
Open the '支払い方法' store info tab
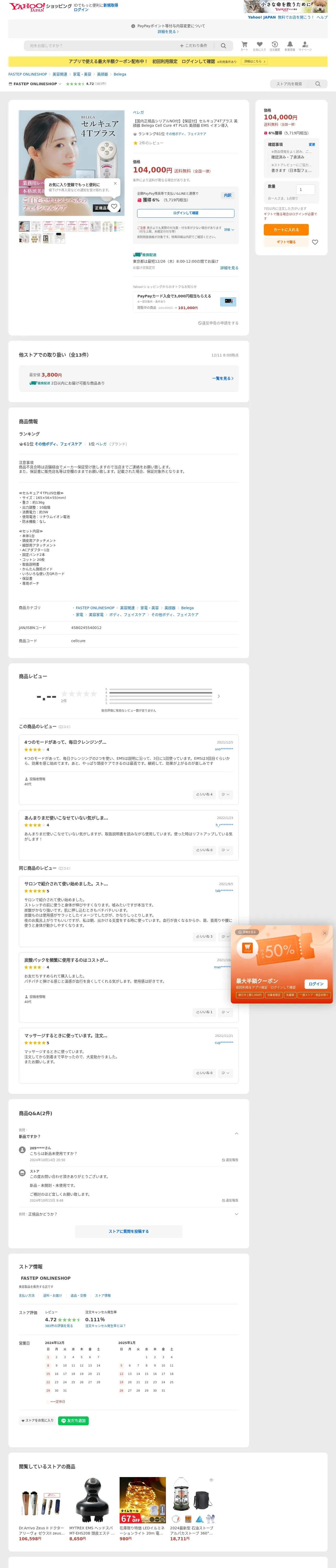click(x=27, y=1295)
